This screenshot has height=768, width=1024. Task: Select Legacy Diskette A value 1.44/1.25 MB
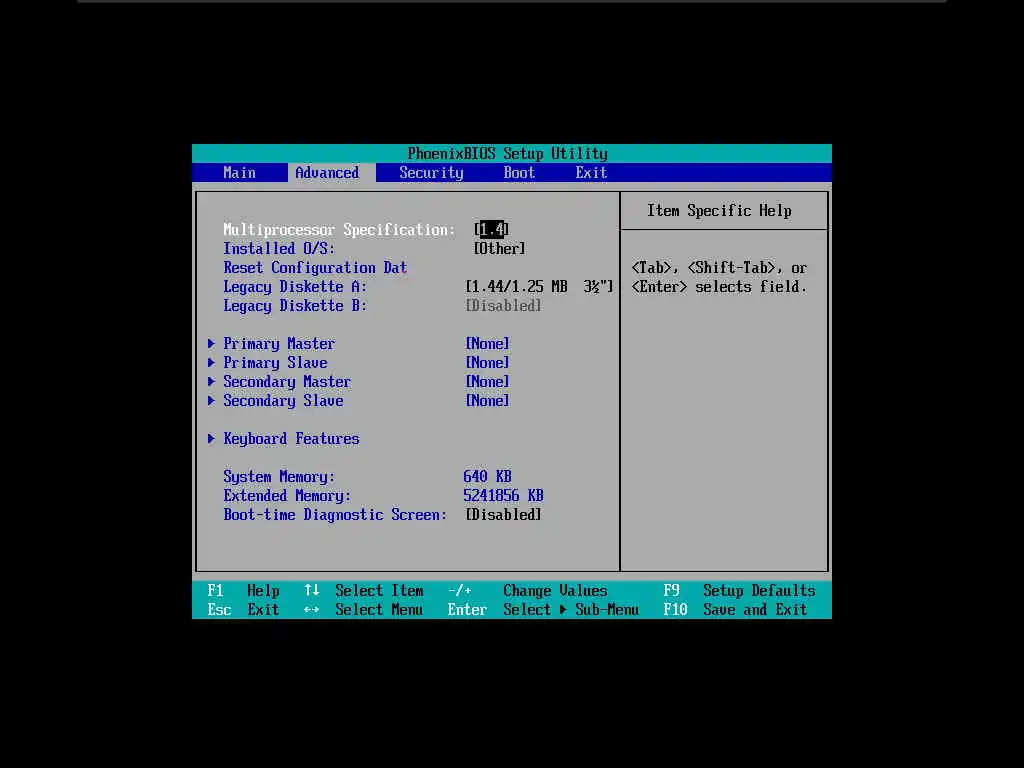tap(539, 287)
